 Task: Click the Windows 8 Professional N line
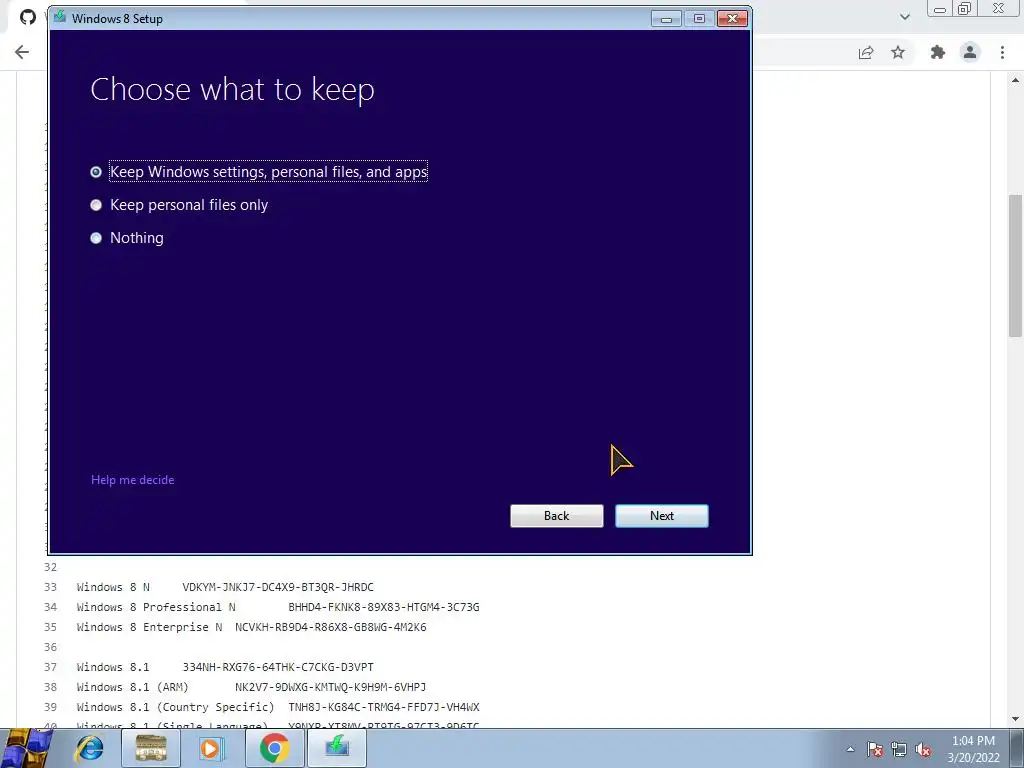coord(278,607)
